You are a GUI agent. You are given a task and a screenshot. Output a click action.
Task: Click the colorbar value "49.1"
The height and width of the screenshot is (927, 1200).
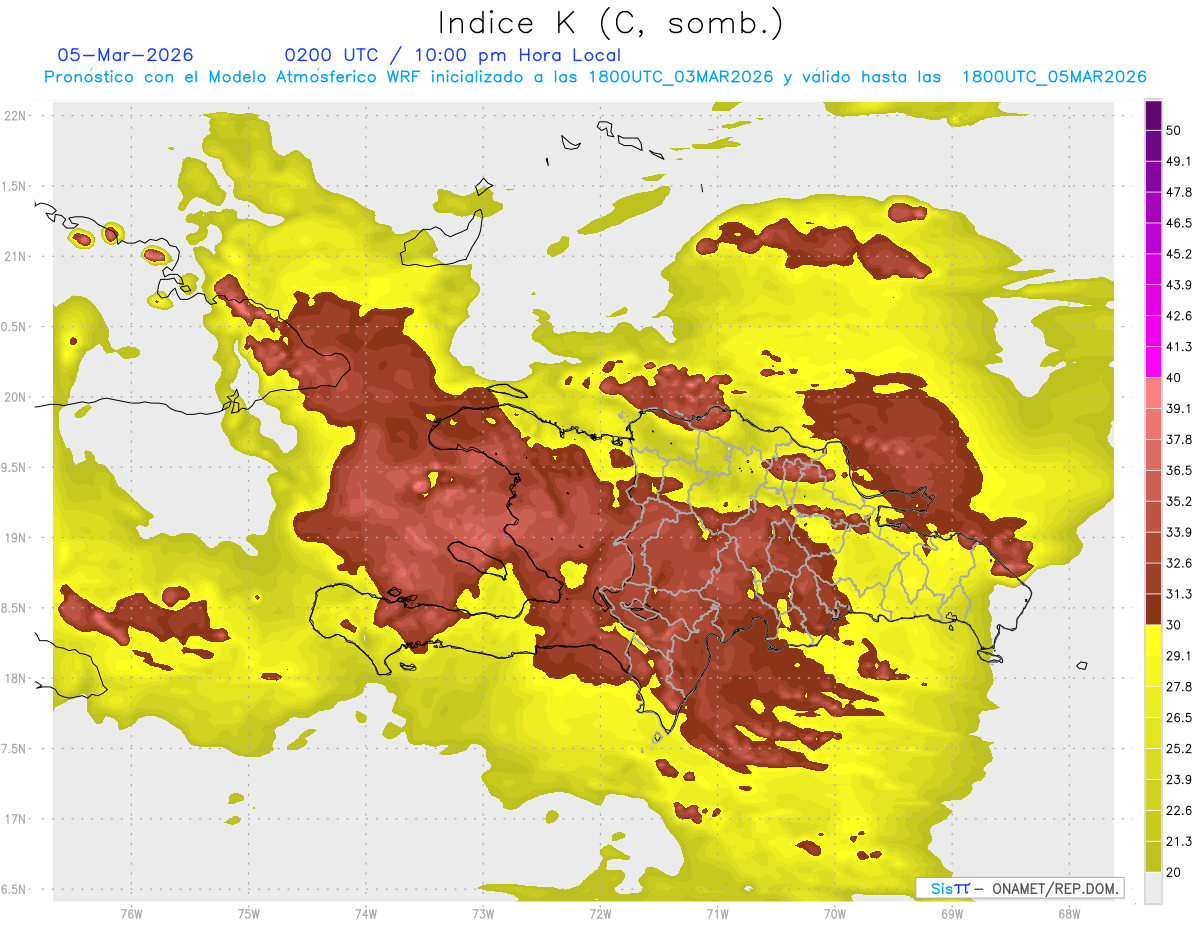(1179, 160)
